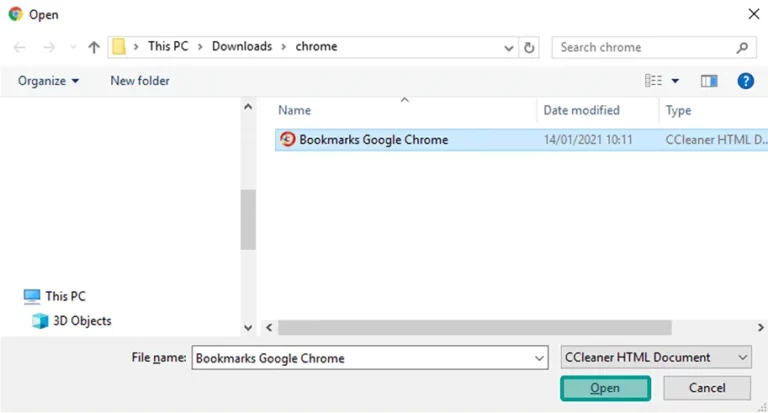Click the search magnifier icon

coord(742,48)
